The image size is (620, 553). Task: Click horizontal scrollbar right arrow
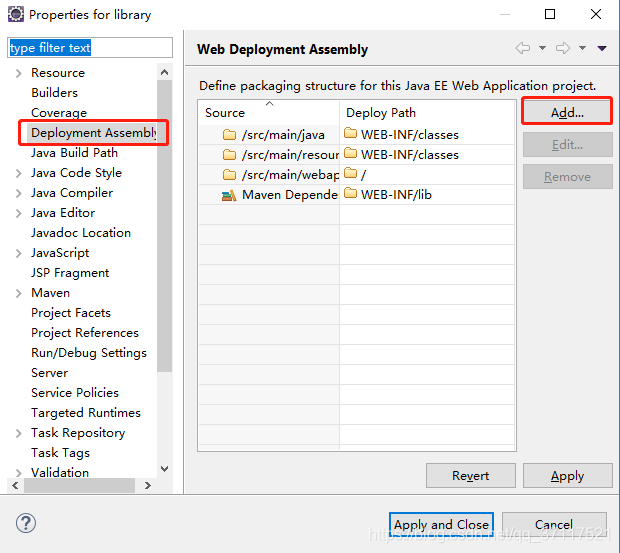click(x=148, y=485)
